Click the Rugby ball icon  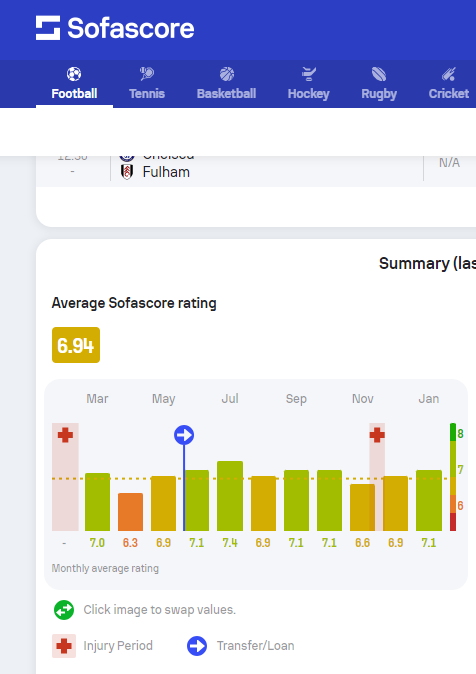[379, 74]
